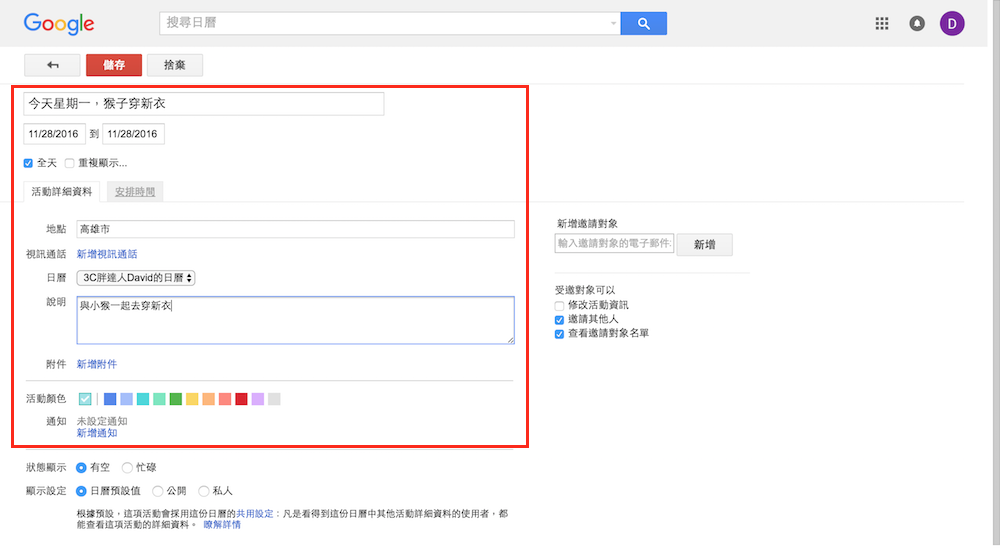
Task: Choose the bold blue event color
Action: coord(110,399)
